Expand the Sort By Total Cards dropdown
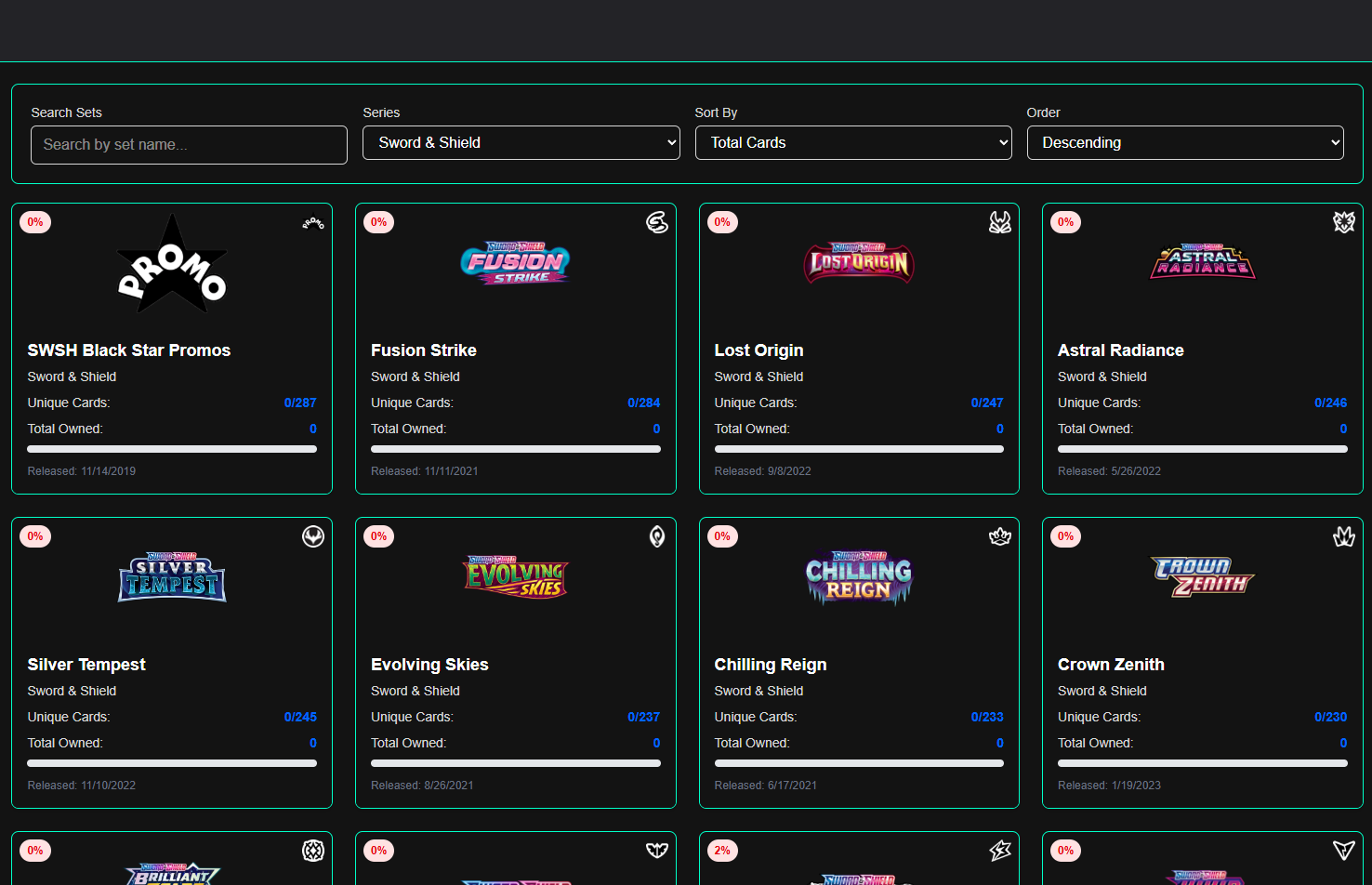This screenshot has width=1372, height=885. tap(853, 143)
